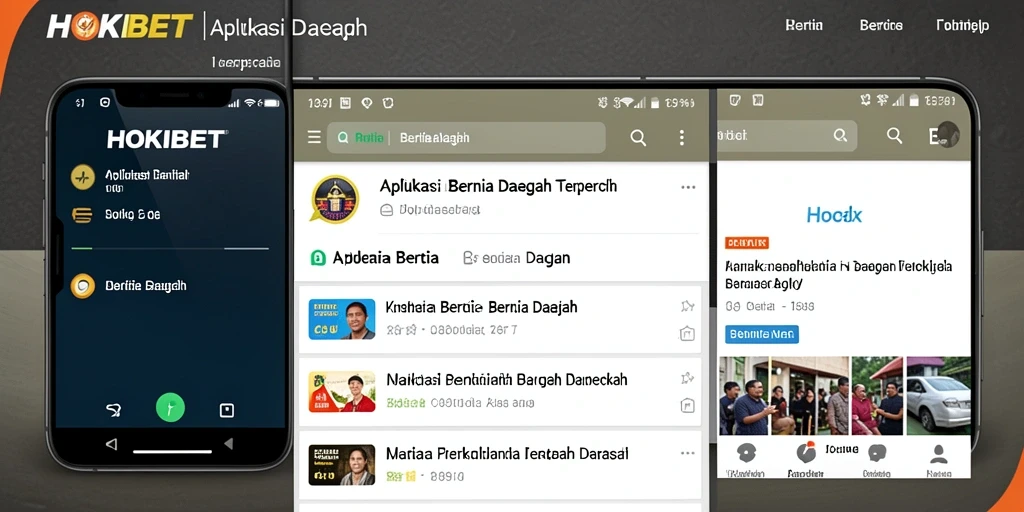Switch to the "Bs eodaa Dagan" tab
This screenshot has height=512, width=1024.
click(x=516, y=258)
